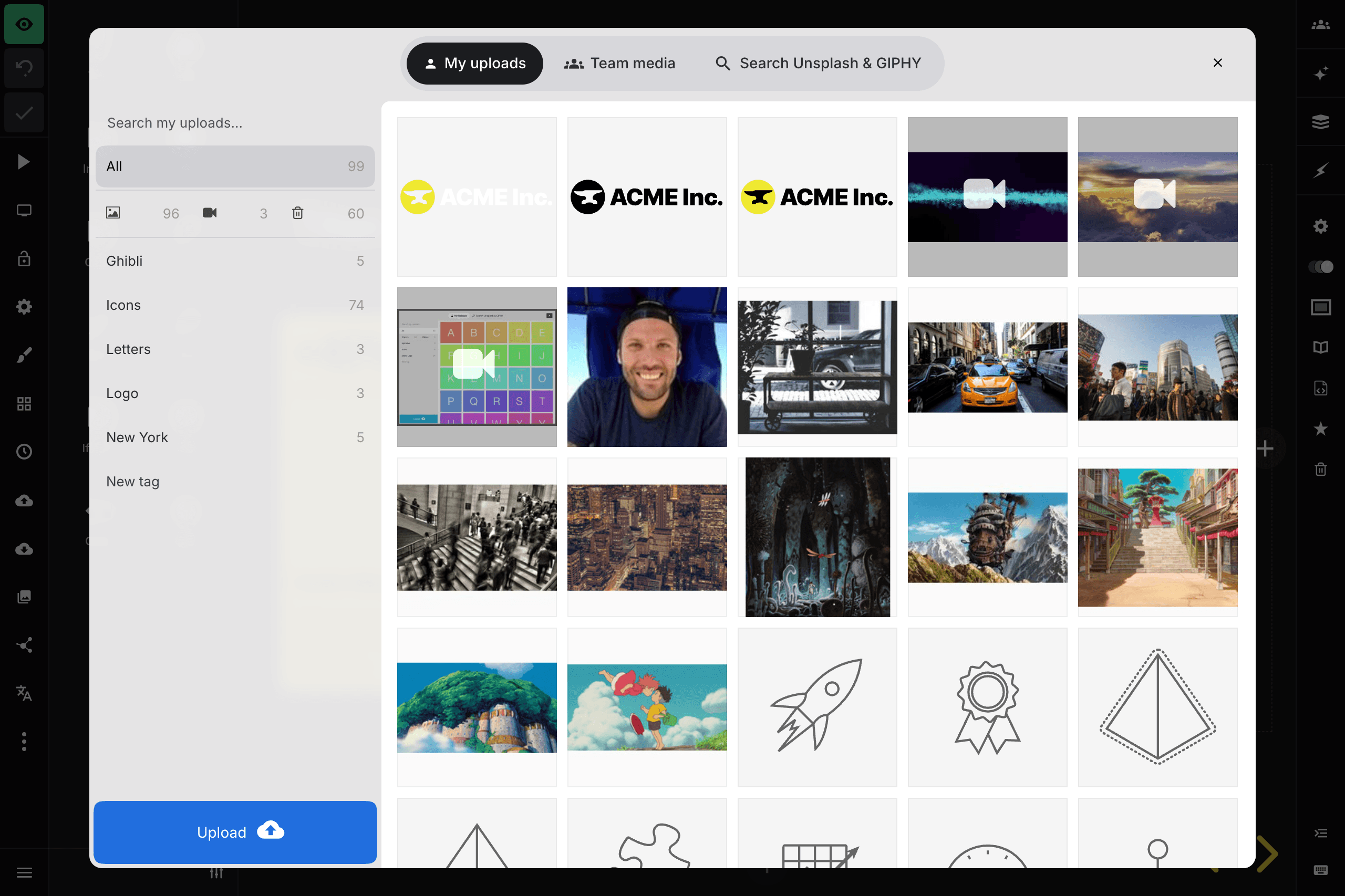Select the Icons tag
Screen dimensions: 1345x896
point(235,305)
